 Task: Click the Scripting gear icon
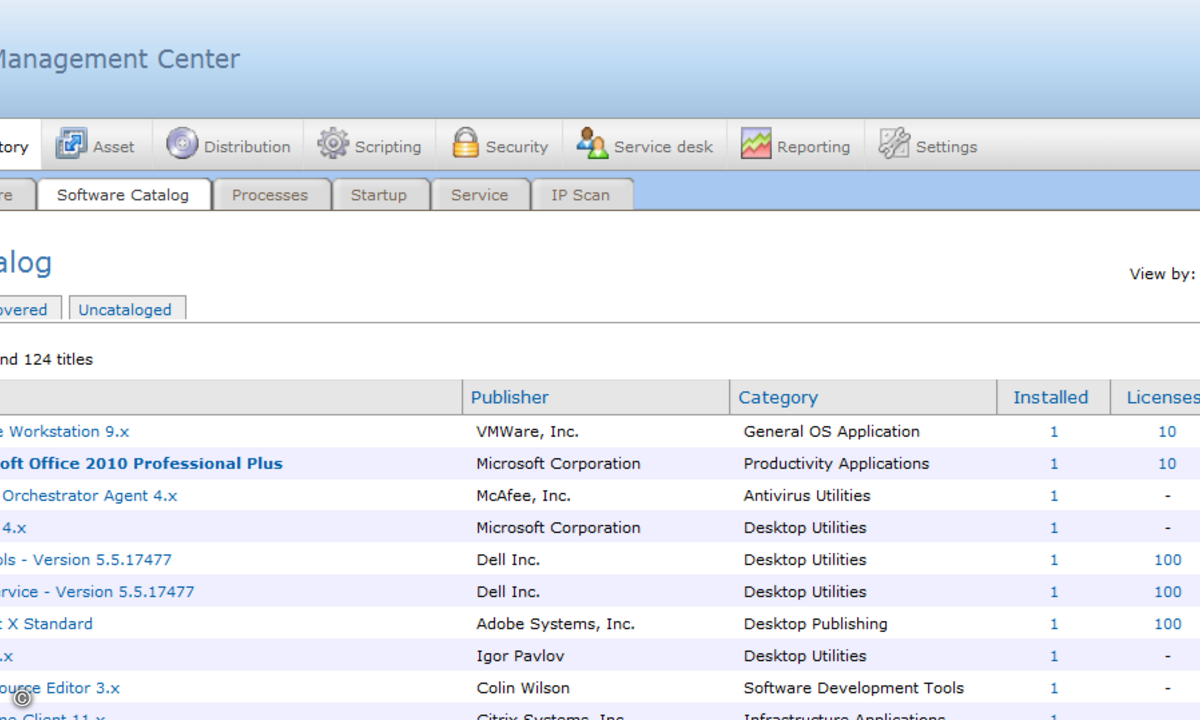(333, 144)
